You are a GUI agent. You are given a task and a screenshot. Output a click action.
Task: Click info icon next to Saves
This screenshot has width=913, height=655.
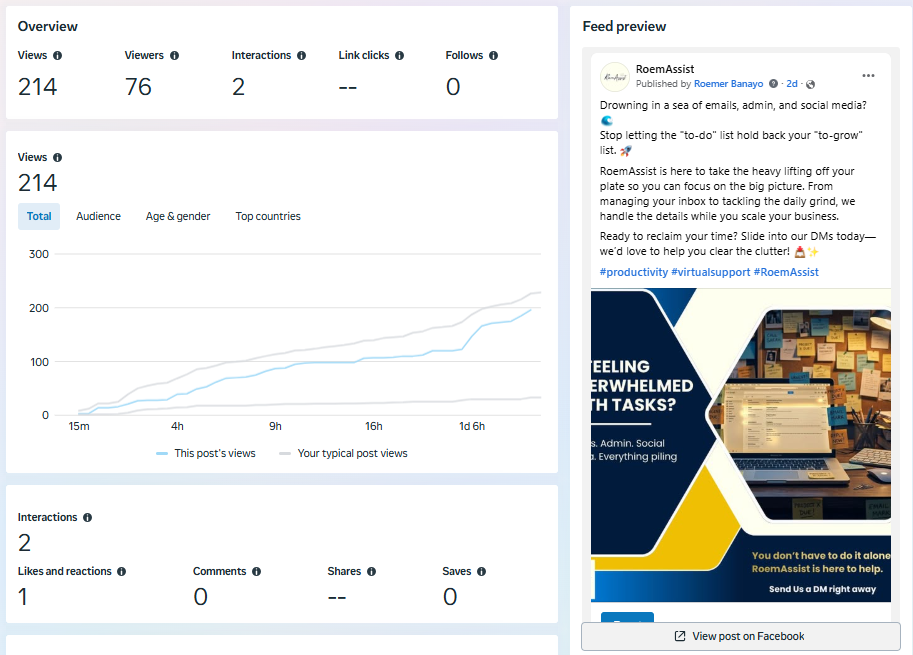point(482,572)
